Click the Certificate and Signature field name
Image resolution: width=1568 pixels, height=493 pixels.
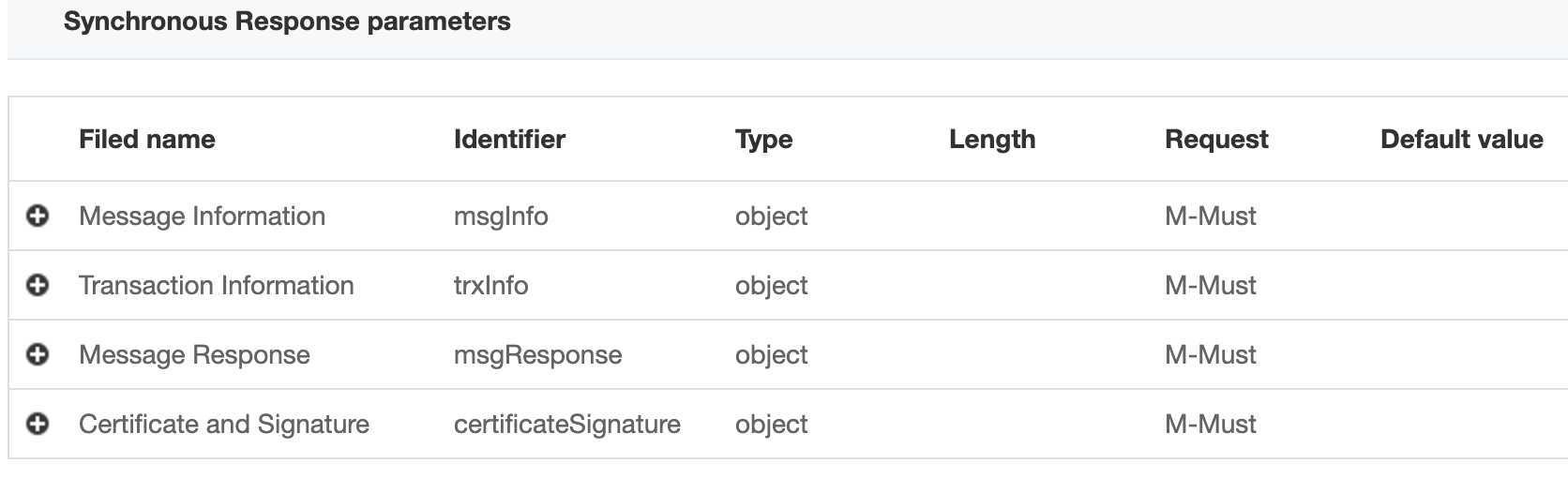tap(224, 425)
